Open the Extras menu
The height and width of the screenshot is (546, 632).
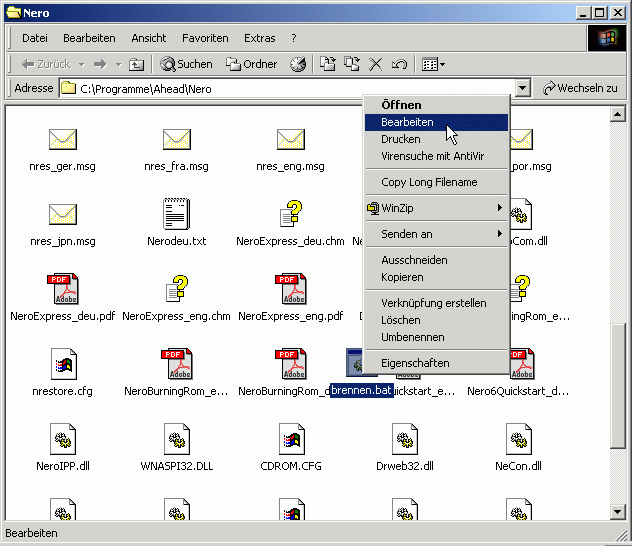[x=260, y=38]
